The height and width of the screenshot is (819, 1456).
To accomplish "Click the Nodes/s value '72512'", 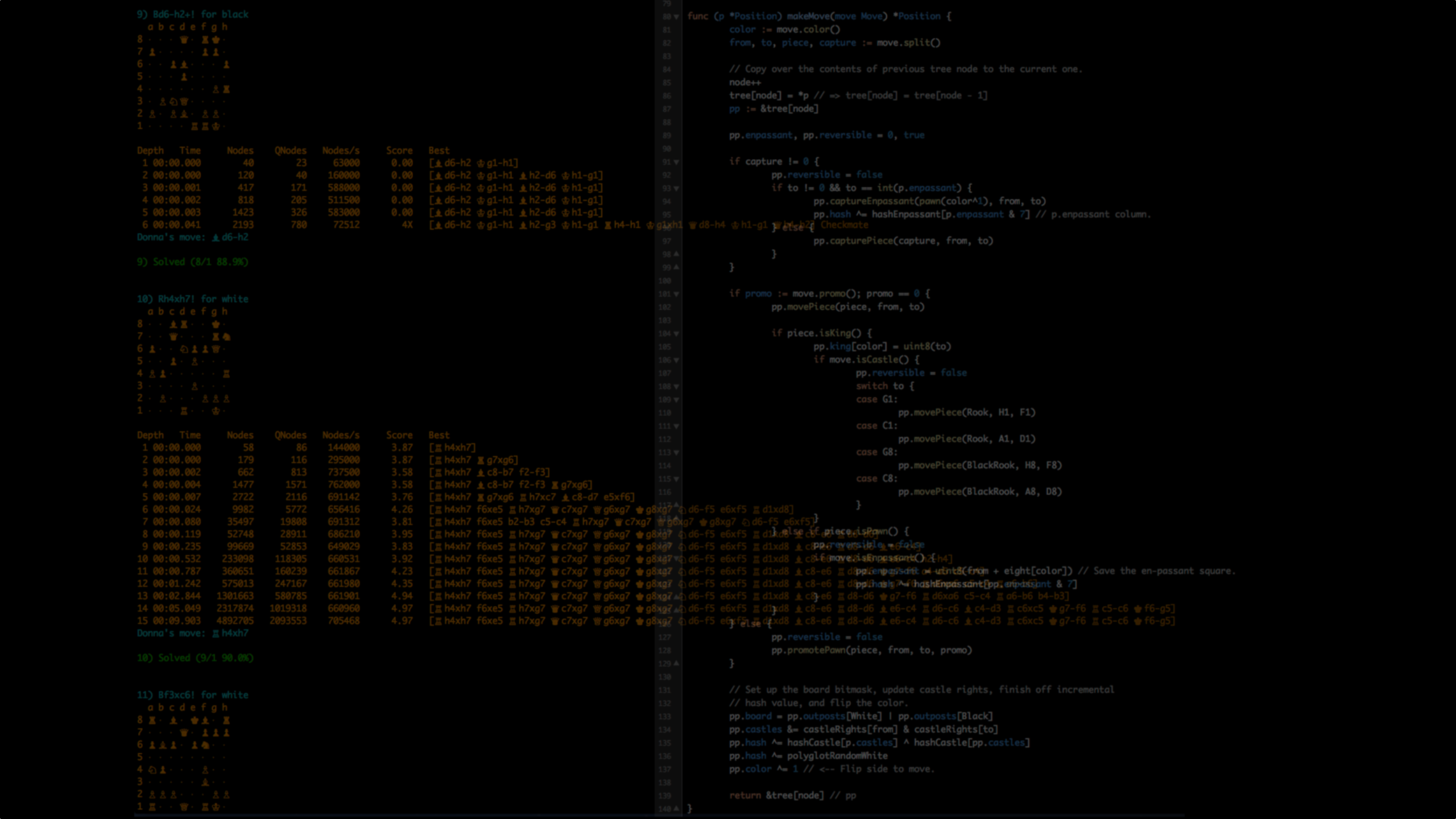I will pos(346,225).
